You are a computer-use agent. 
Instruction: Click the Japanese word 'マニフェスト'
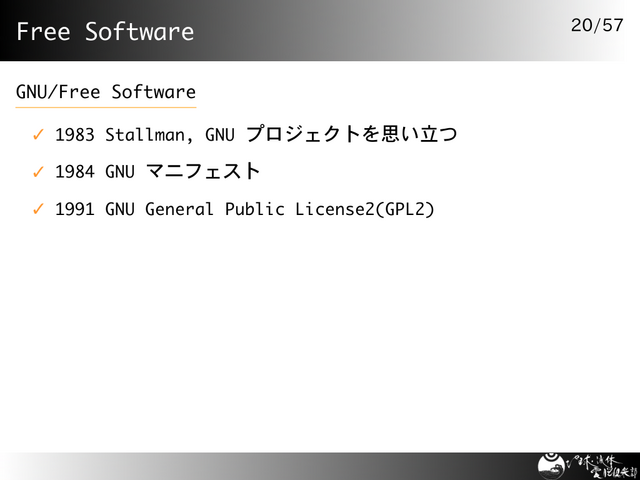point(203,172)
